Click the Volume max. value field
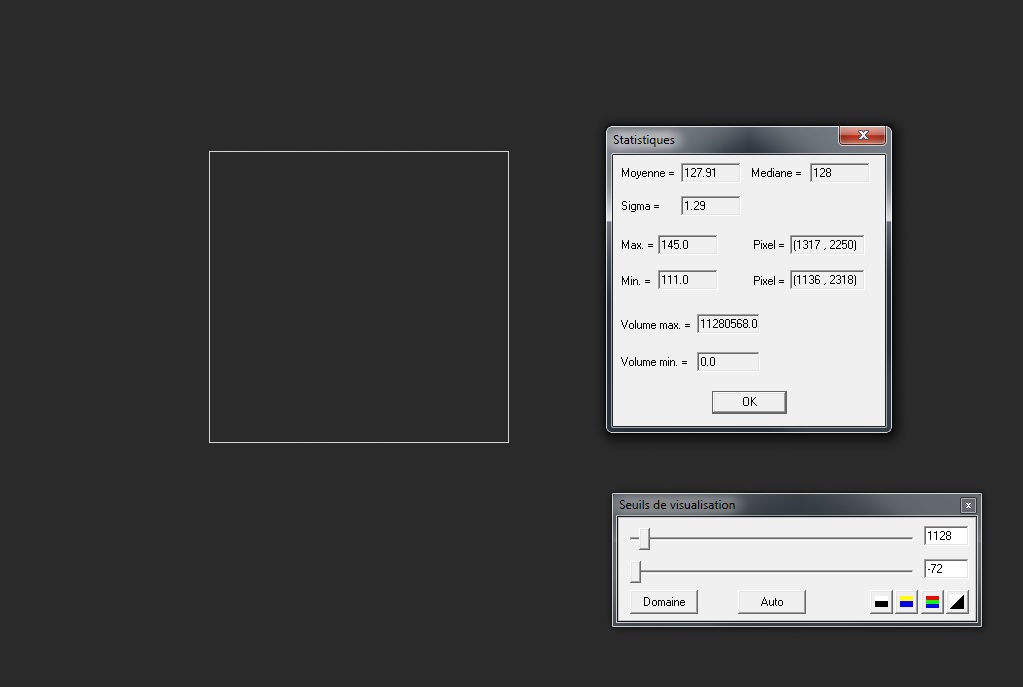 coord(727,324)
